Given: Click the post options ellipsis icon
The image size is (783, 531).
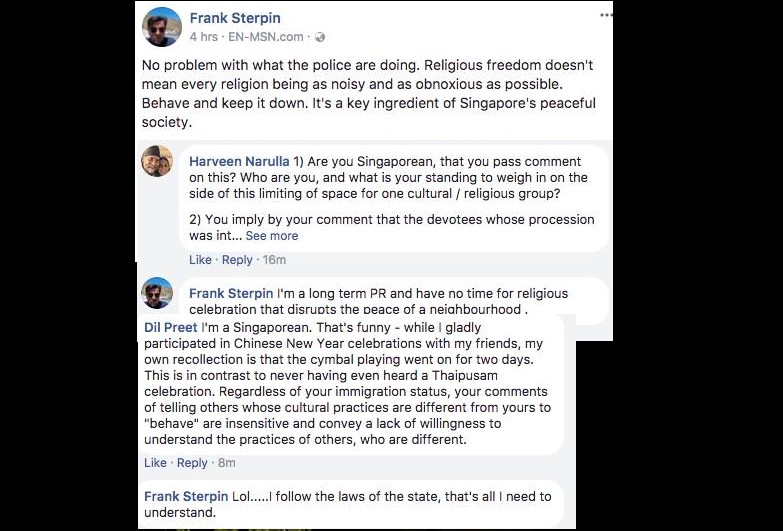Looking at the screenshot, I should [606, 15].
